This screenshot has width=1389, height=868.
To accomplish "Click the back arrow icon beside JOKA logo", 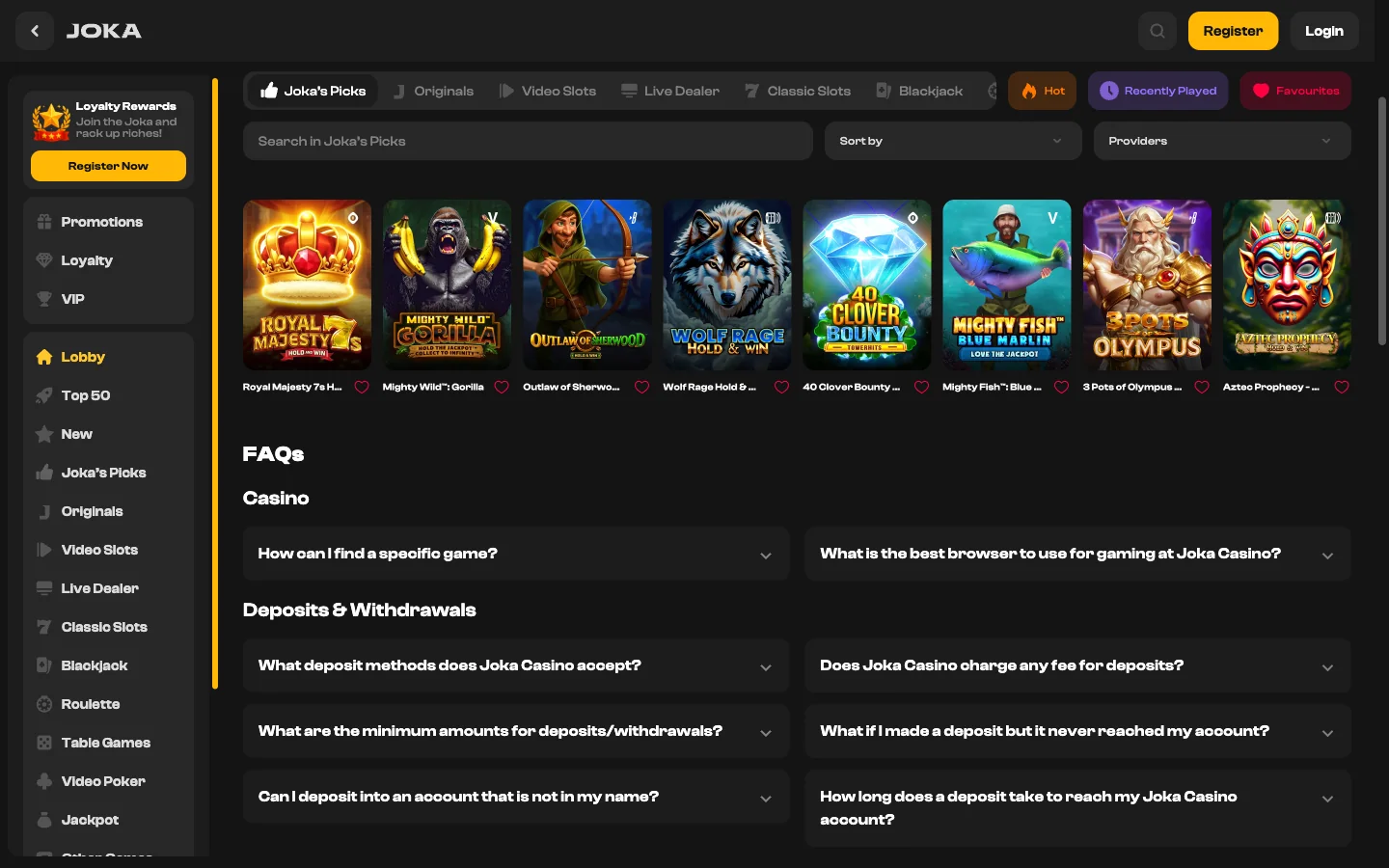I will click(x=35, y=31).
